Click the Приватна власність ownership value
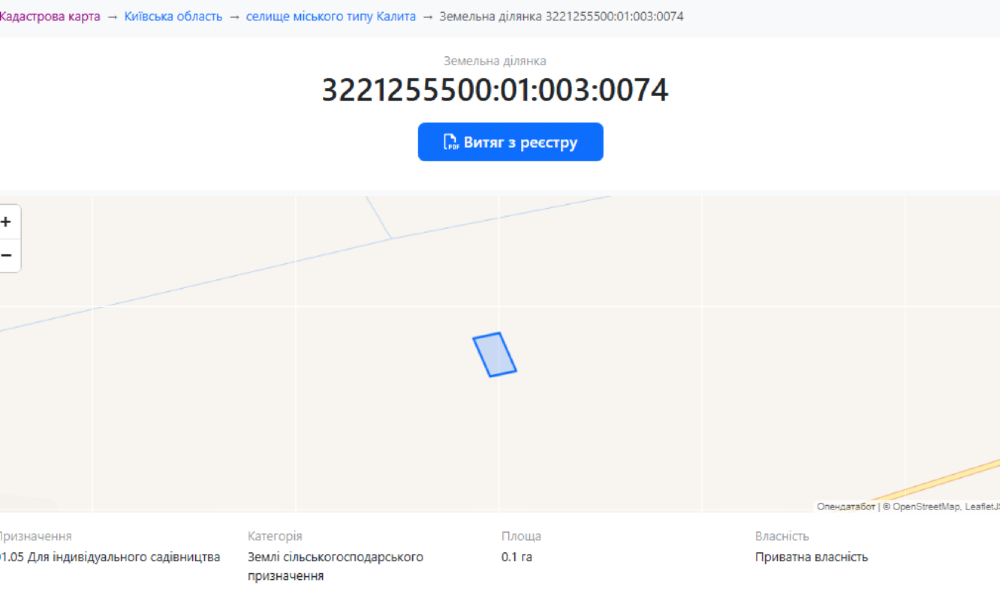The height and width of the screenshot is (604, 1000). (810, 557)
